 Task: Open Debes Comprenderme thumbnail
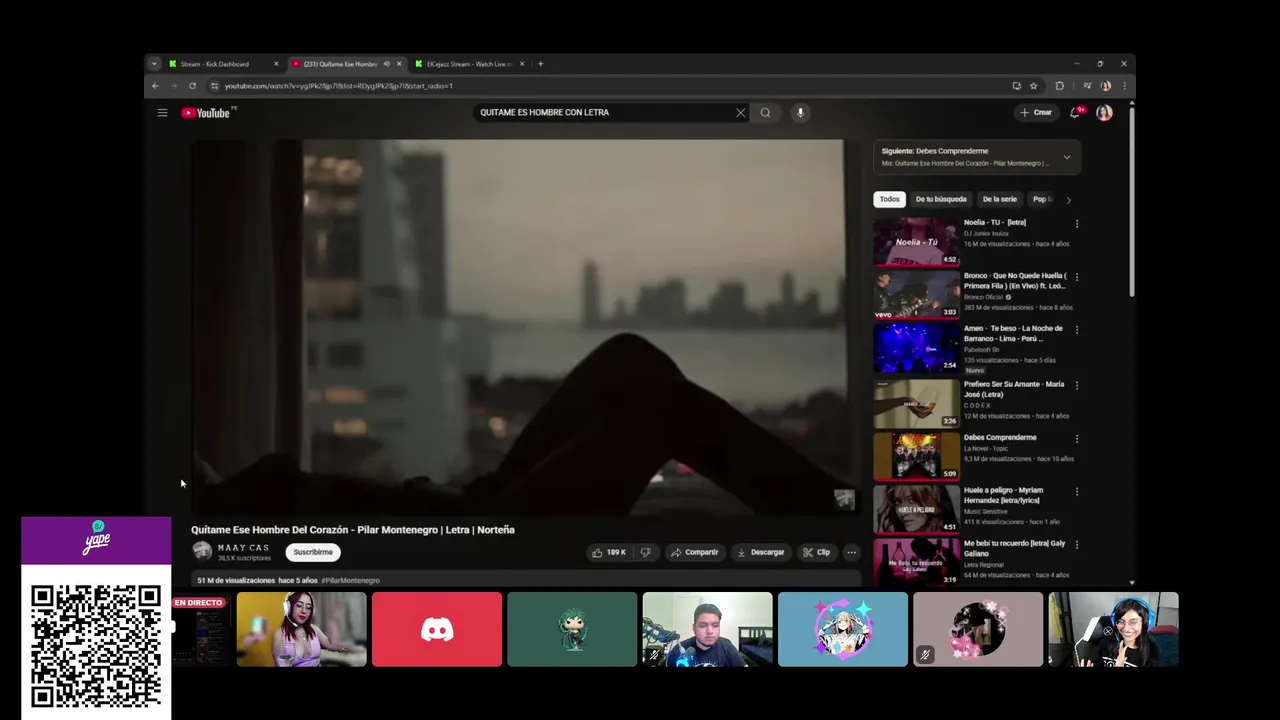(x=916, y=456)
